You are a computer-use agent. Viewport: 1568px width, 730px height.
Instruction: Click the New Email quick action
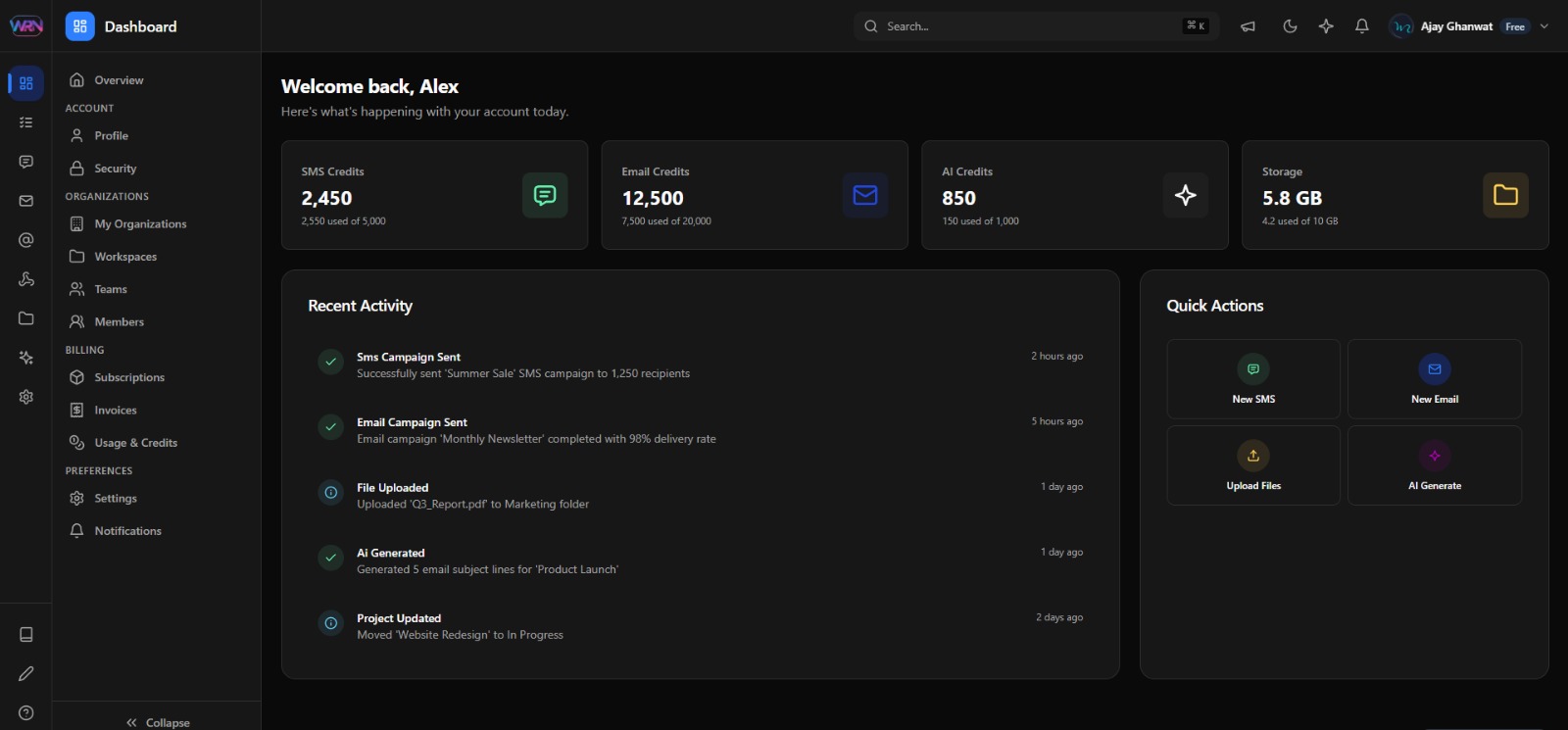click(1435, 379)
